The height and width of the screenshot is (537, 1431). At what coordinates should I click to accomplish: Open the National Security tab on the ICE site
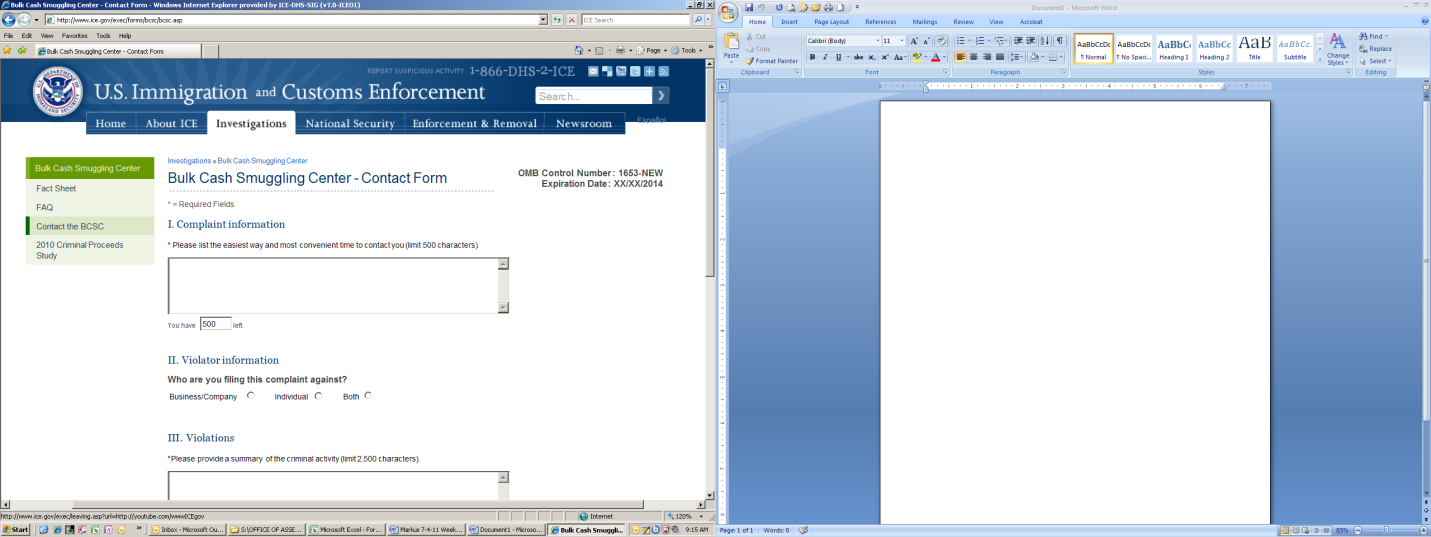350,123
